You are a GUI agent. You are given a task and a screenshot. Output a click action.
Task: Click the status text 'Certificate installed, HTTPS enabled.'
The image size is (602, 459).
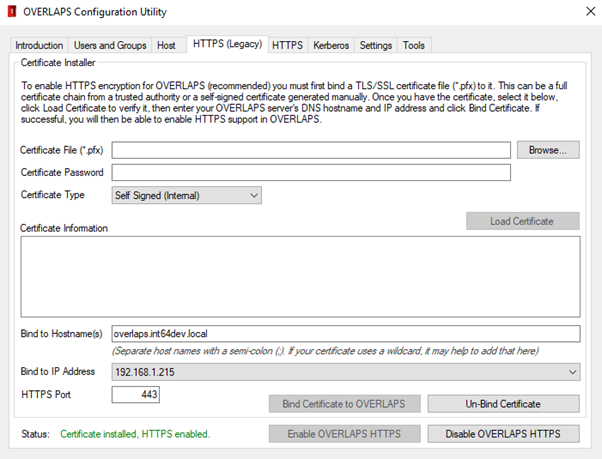tap(135, 434)
